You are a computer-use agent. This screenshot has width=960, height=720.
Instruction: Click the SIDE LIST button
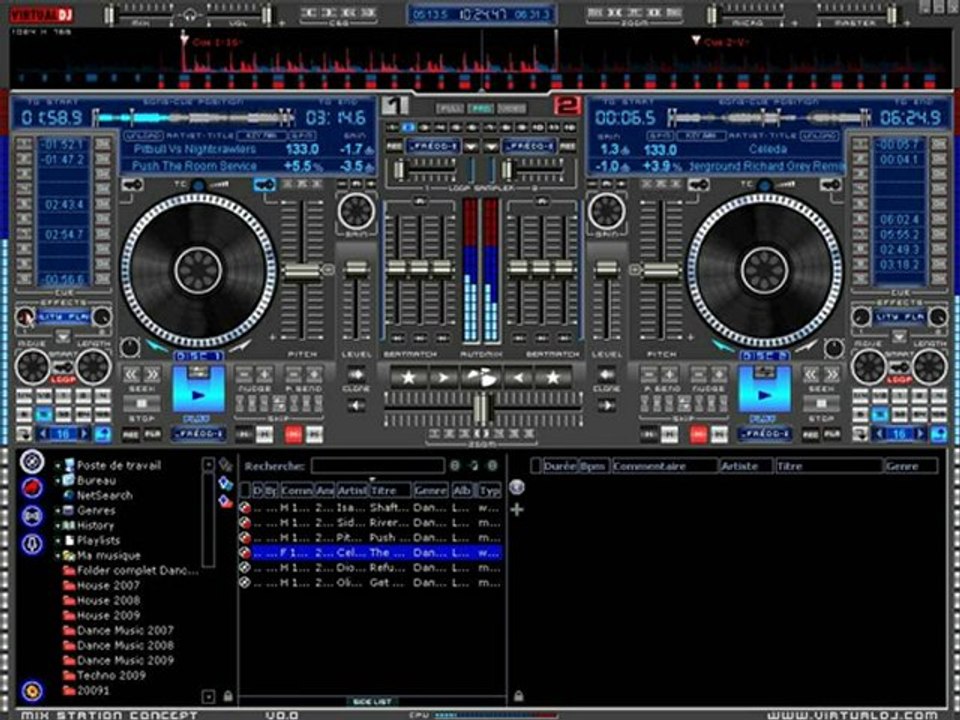(372, 702)
